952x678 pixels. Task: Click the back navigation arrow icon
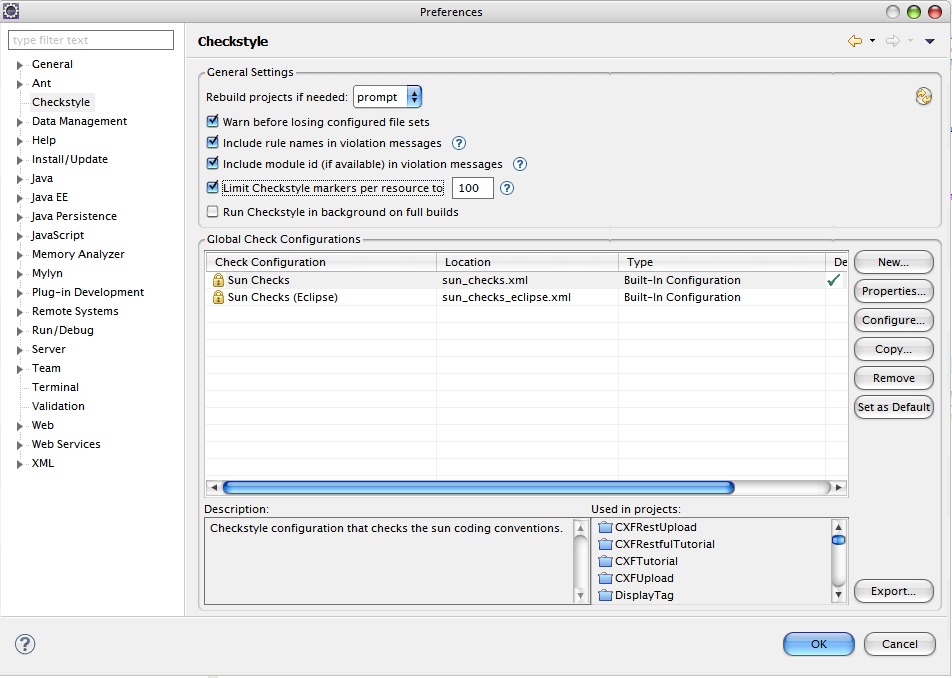pos(854,41)
